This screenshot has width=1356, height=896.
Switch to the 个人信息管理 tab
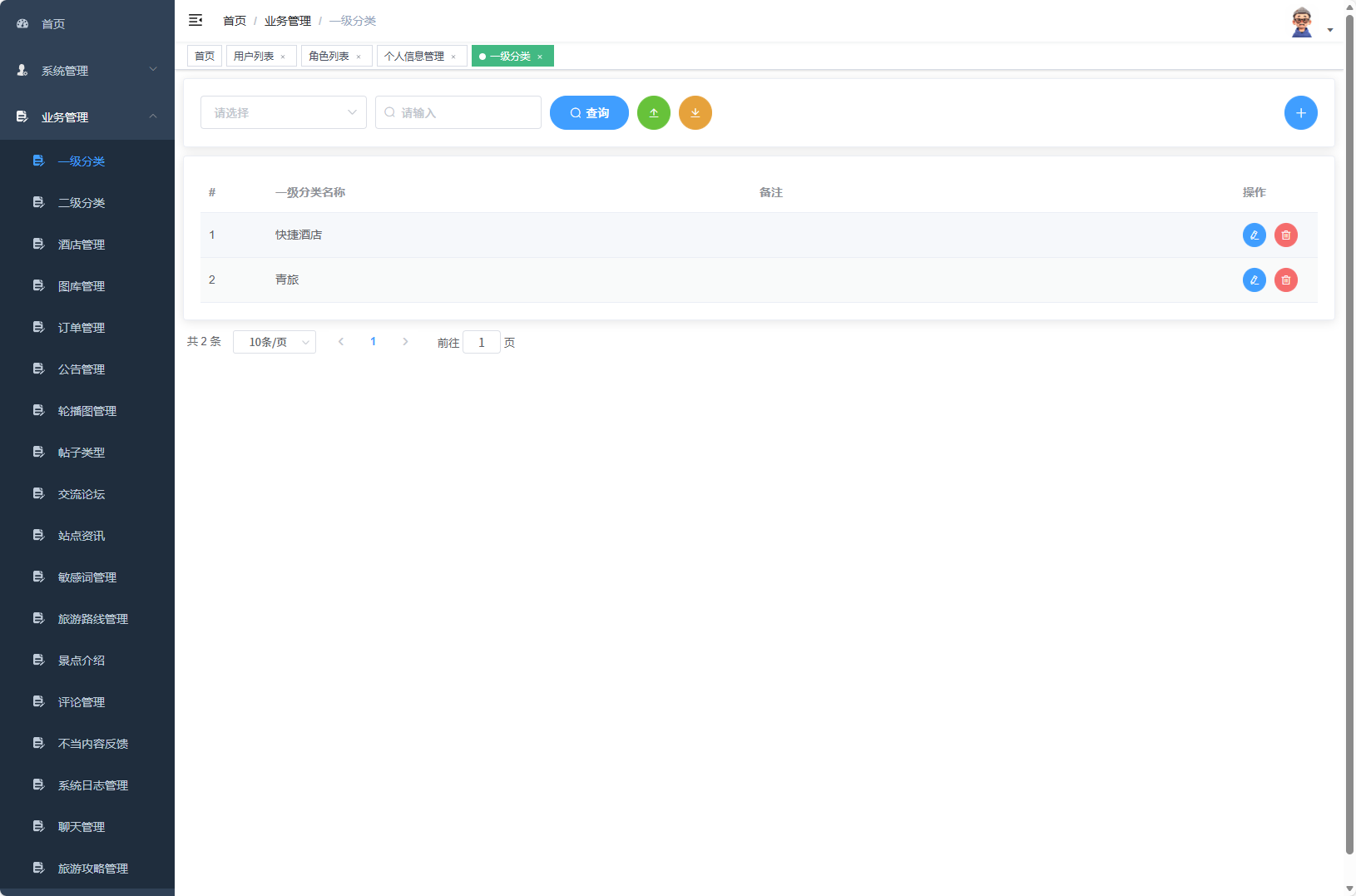[x=416, y=56]
